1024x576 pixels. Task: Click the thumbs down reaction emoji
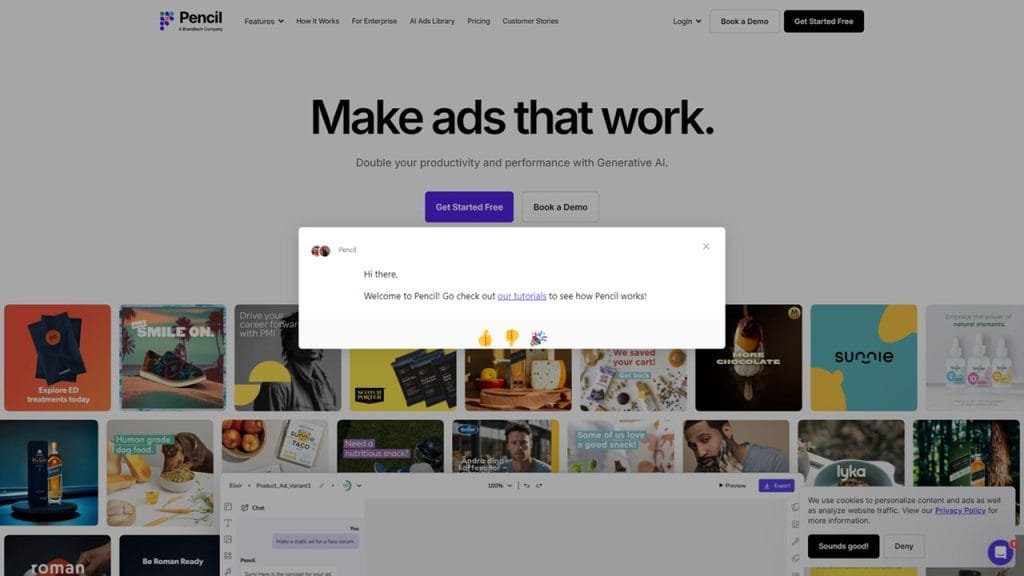[511, 338]
